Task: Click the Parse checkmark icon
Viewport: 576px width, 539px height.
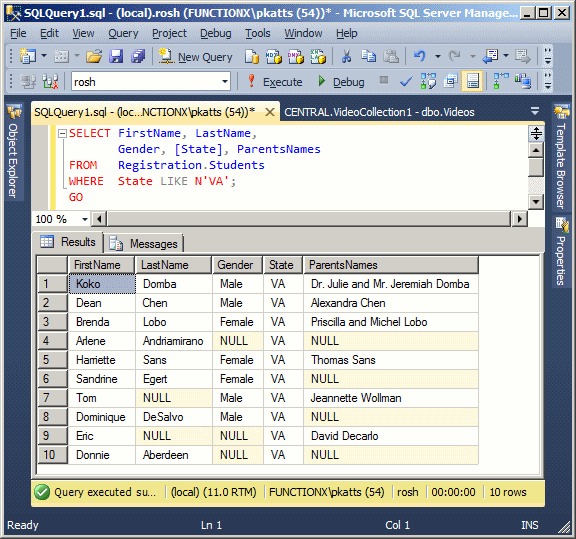Action: pos(406,81)
